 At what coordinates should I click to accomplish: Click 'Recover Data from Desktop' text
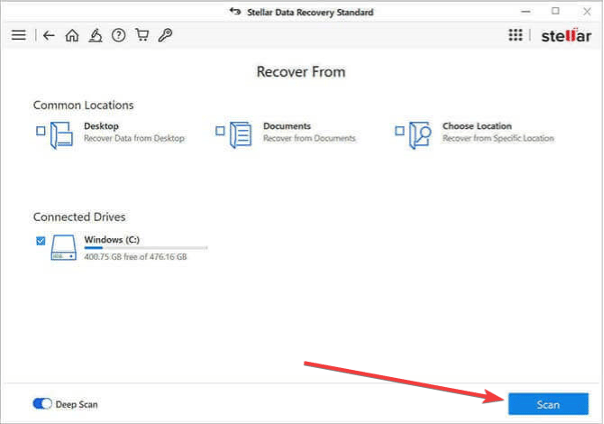click(134, 138)
